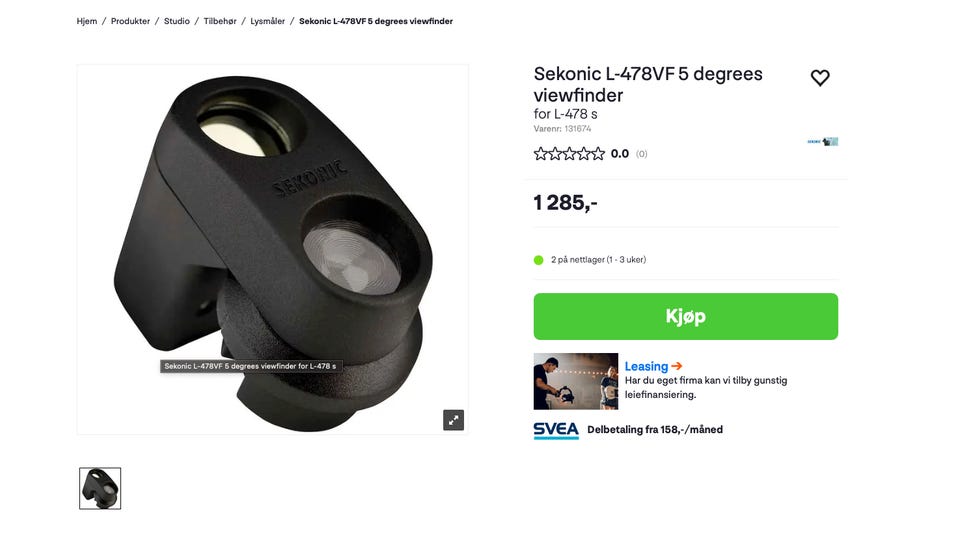Image resolution: width=960 pixels, height=538 pixels.
Task: Click the main Sekonic viewfinder product image
Action: tap(272, 250)
